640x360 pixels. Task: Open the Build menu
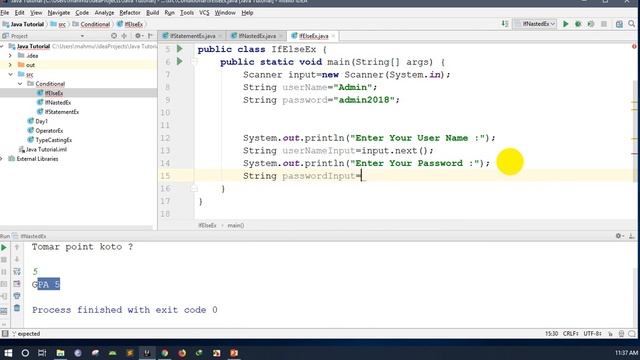click(x=152, y=13)
